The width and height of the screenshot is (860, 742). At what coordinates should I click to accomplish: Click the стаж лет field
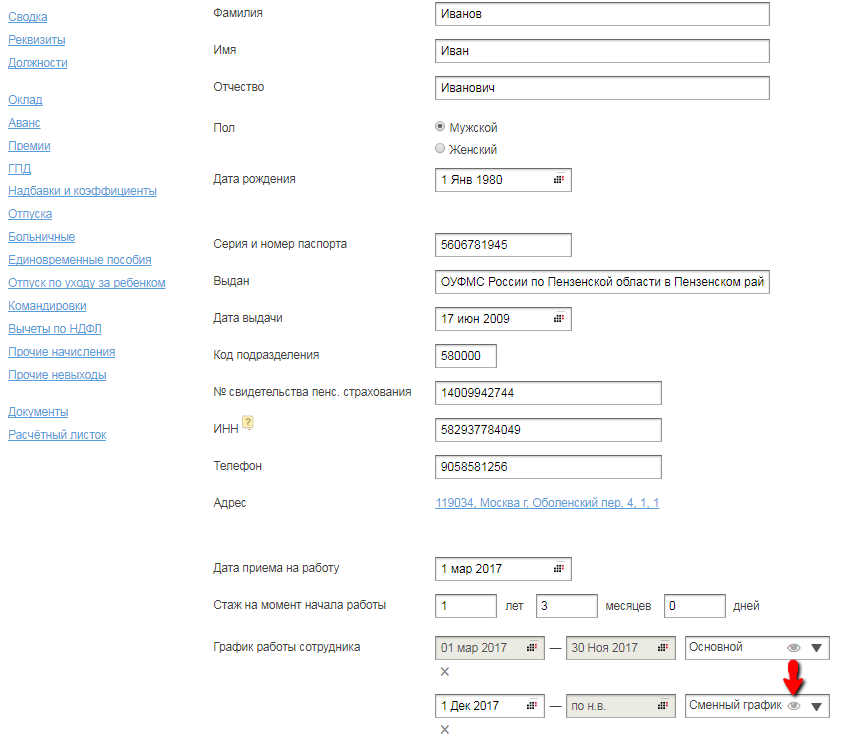[466, 606]
